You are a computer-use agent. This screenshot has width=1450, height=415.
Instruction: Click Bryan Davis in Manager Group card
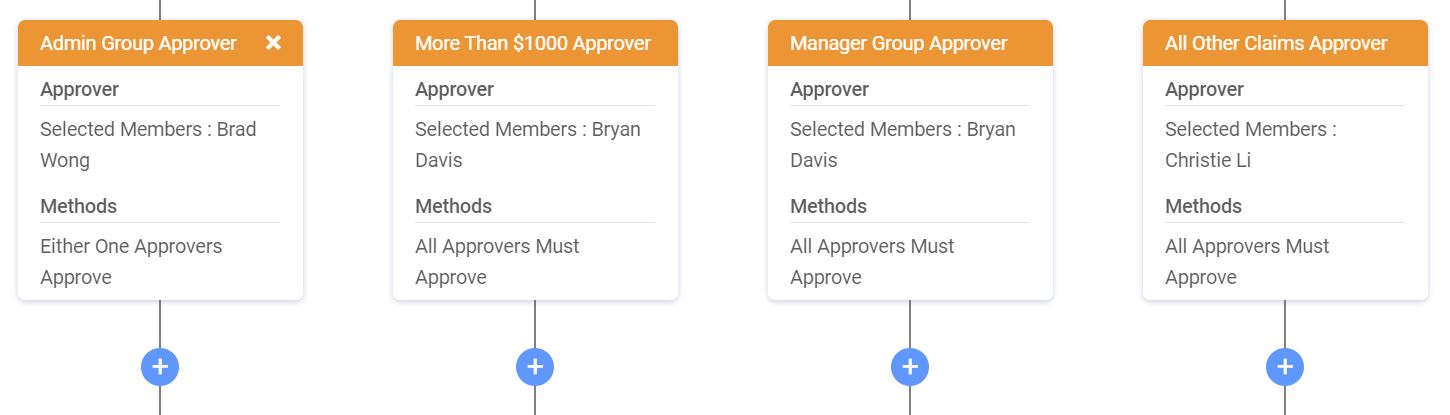click(903, 144)
